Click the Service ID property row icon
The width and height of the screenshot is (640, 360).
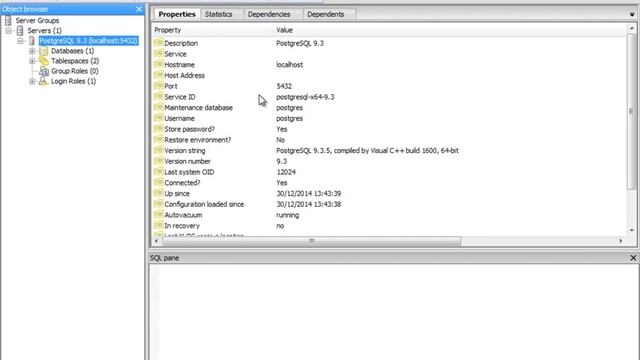pyautogui.click(x=158, y=97)
